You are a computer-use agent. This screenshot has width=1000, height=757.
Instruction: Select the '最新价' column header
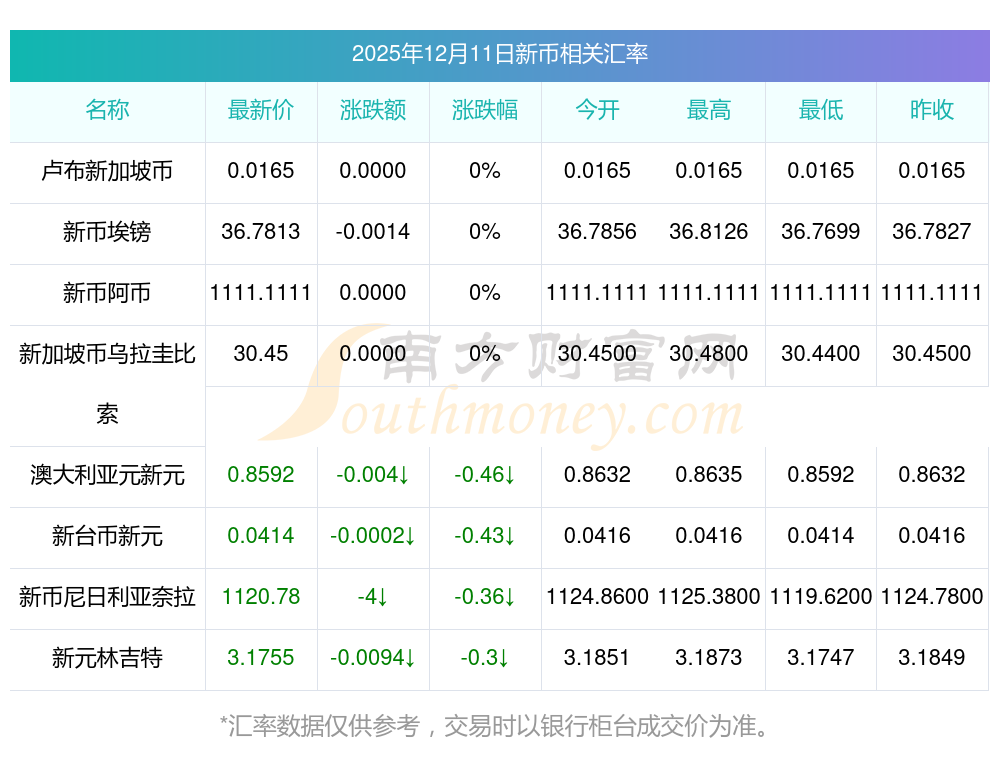pyautogui.click(x=261, y=110)
